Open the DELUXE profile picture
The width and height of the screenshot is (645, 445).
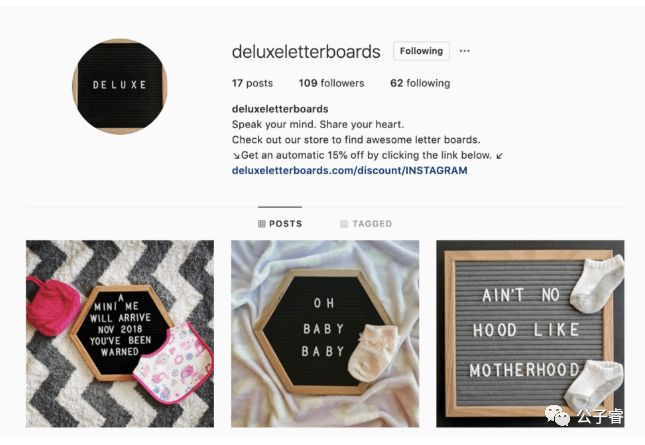click(120, 86)
